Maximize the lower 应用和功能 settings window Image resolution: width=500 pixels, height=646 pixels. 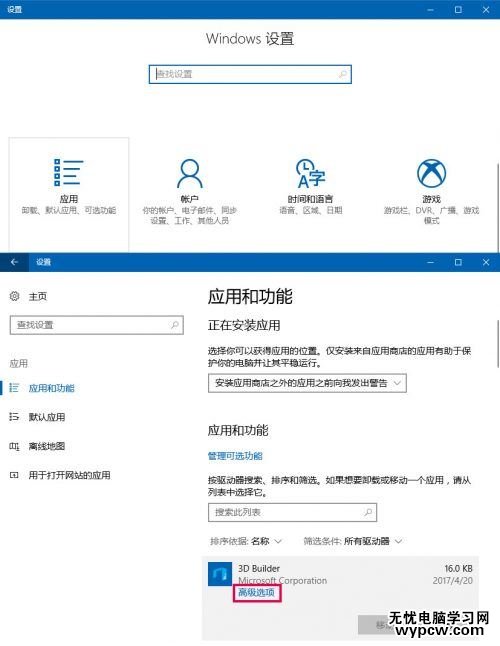coord(458,262)
